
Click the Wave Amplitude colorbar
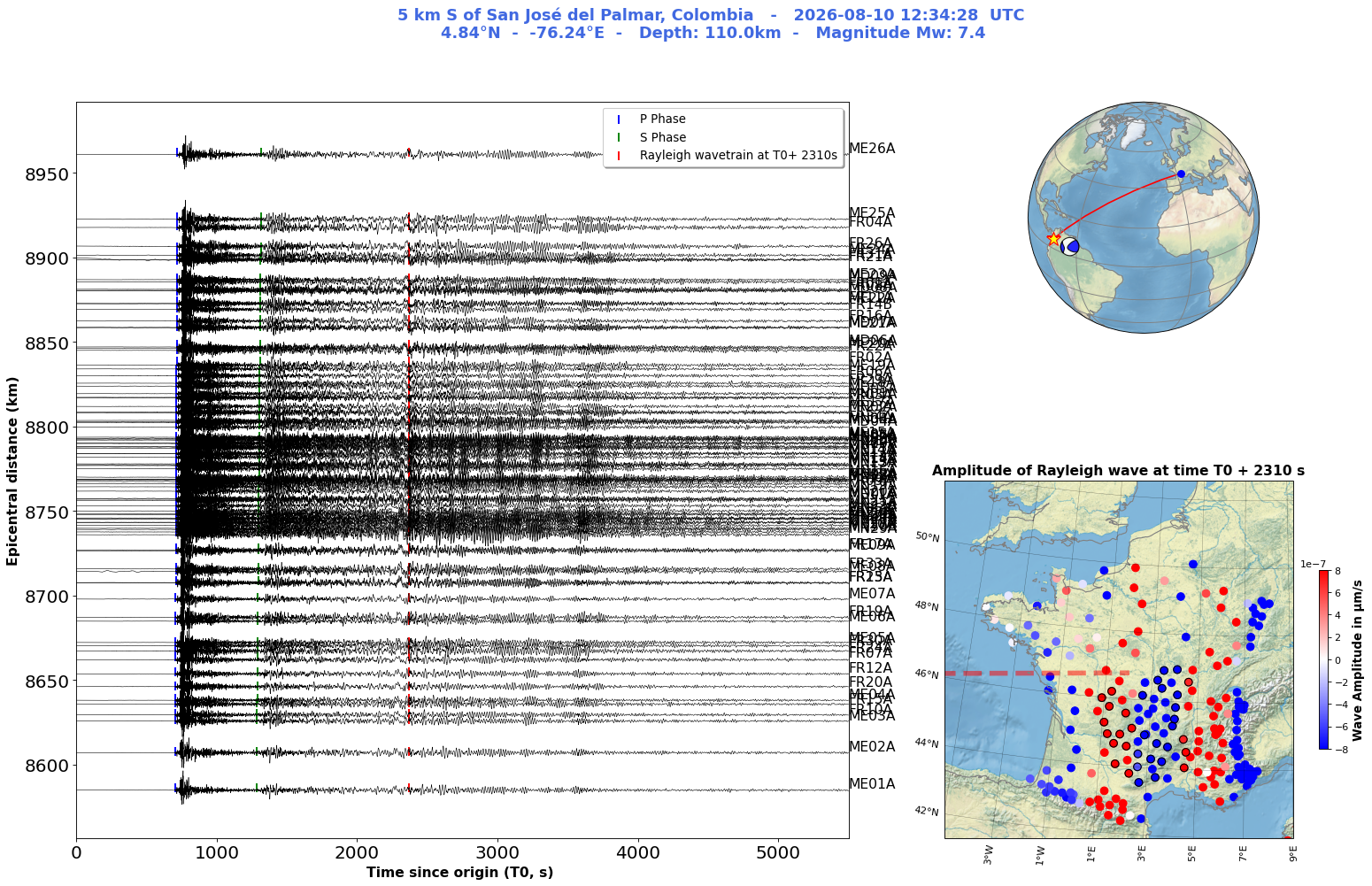[x=1323, y=659]
